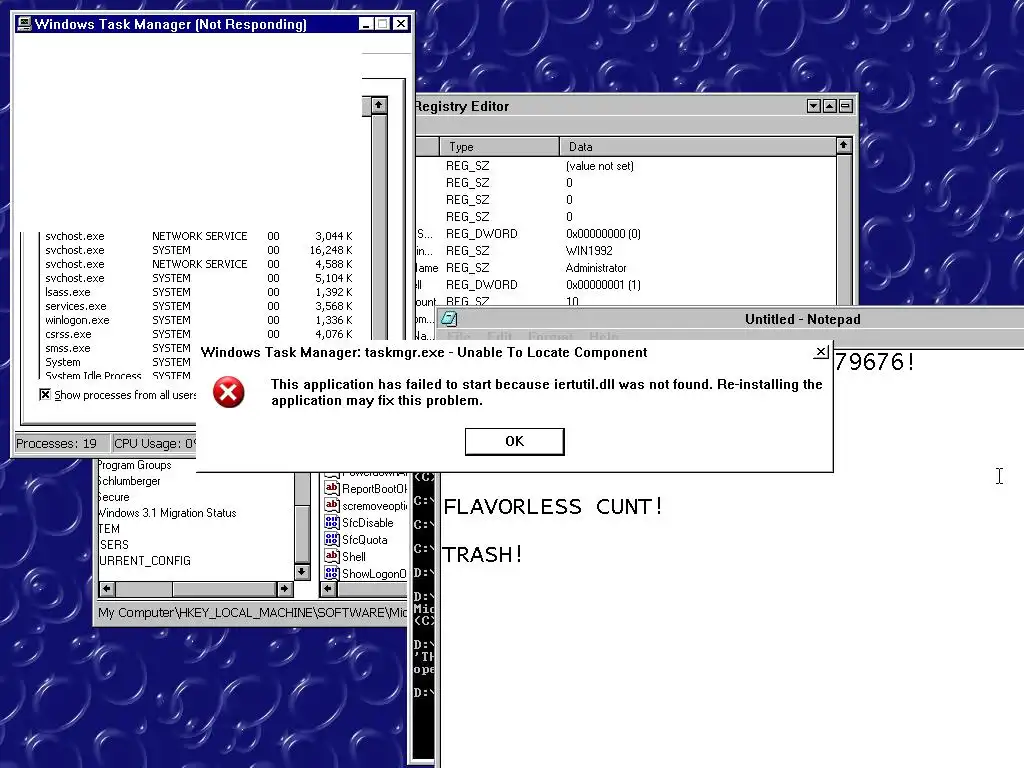Viewport: 1024px width, 768px height.
Task: Select the ShowLogonO... value icon in Registry Editor
Action: point(332,573)
